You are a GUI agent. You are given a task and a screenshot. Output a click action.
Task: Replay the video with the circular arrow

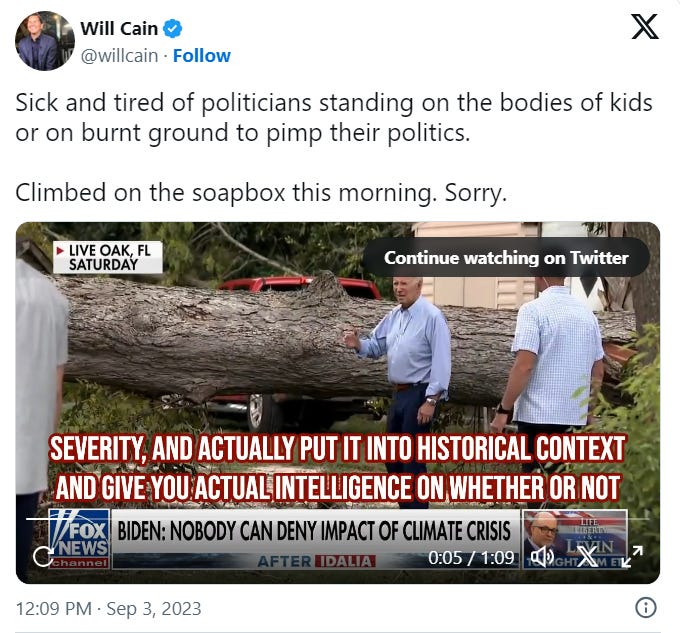[x=43, y=556]
